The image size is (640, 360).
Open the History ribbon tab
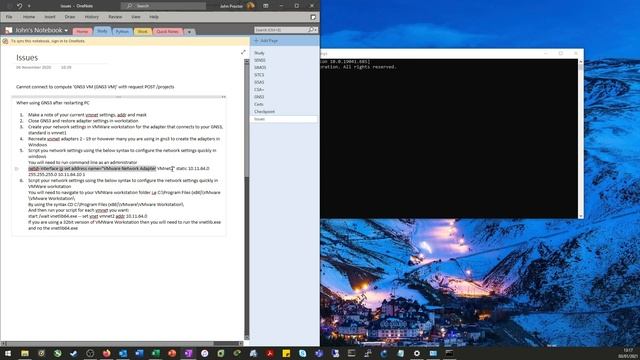pyautogui.click(x=91, y=17)
